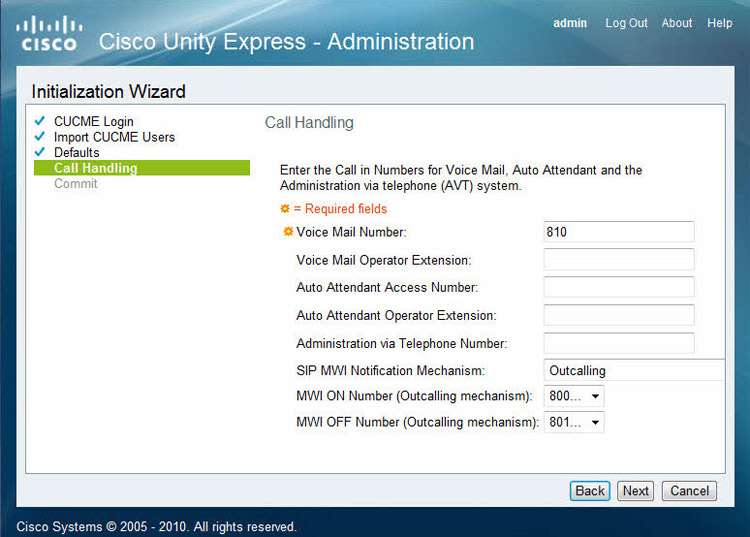Click the 'Voice Mail Operator Extension:' label
The image size is (750, 537).
tap(384, 260)
